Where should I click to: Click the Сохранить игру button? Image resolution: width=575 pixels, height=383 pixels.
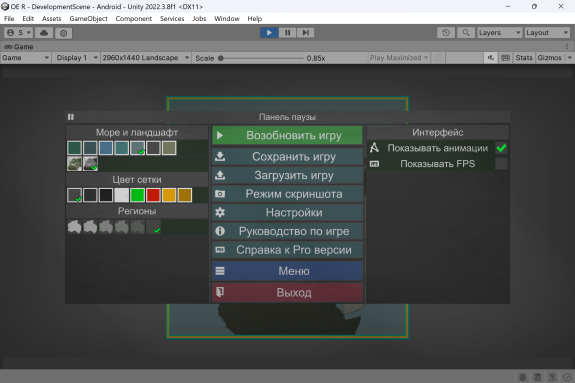tap(288, 157)
